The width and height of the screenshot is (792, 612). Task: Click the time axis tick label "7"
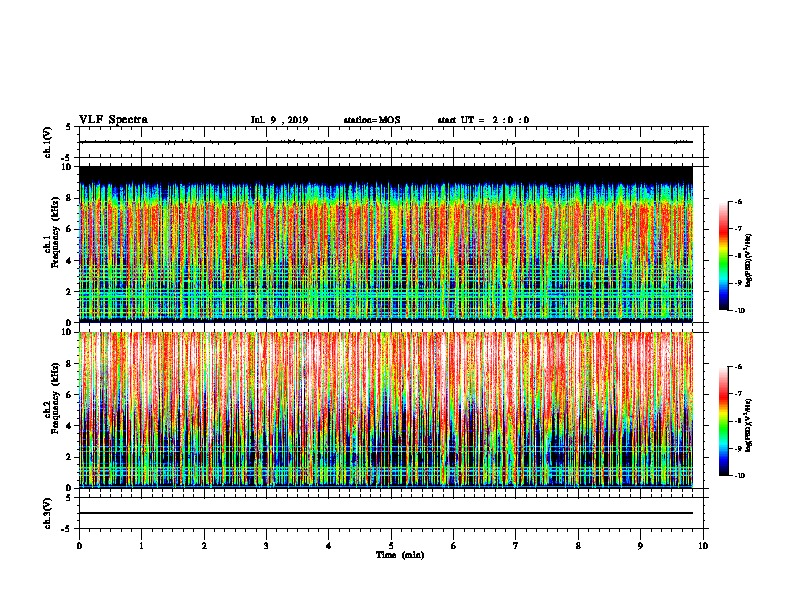(x=516, y=546)
